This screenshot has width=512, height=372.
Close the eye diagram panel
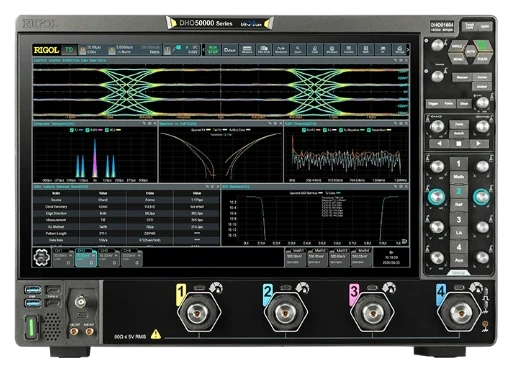[406, 60]
